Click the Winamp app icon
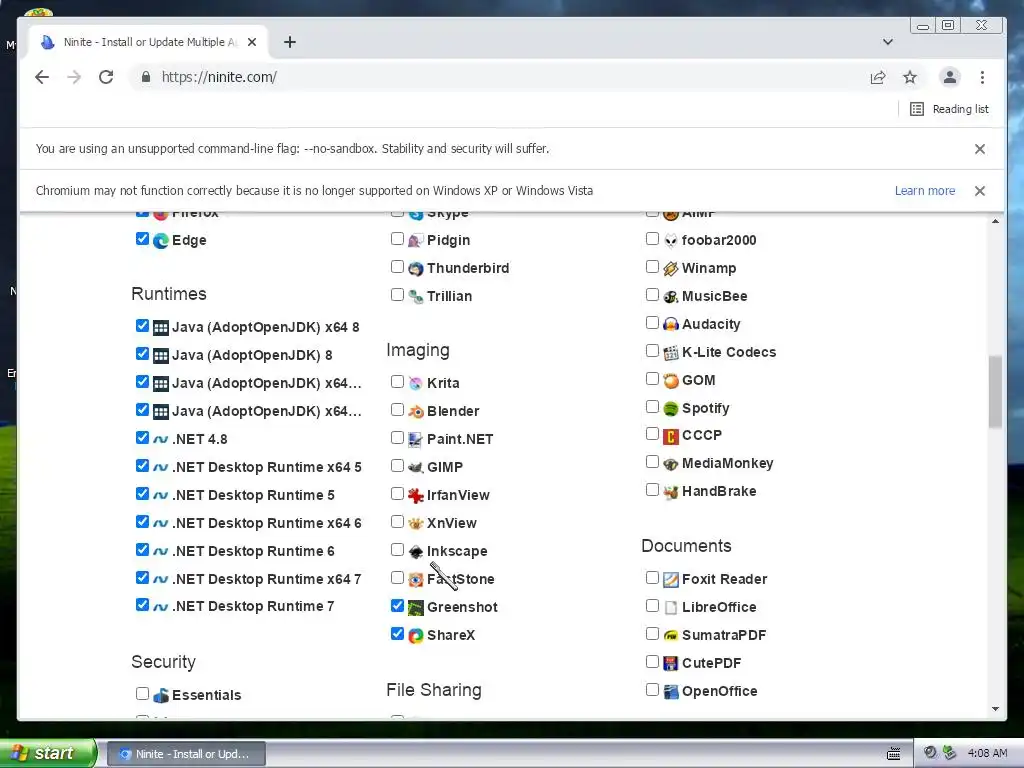This screenshot has height=768, width=1024. (x=671, y=268)
